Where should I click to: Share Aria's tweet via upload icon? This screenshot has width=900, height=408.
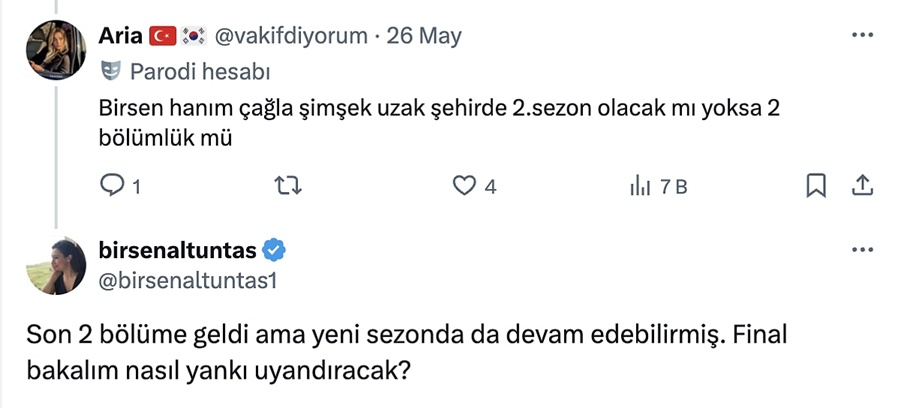point(863,186)
